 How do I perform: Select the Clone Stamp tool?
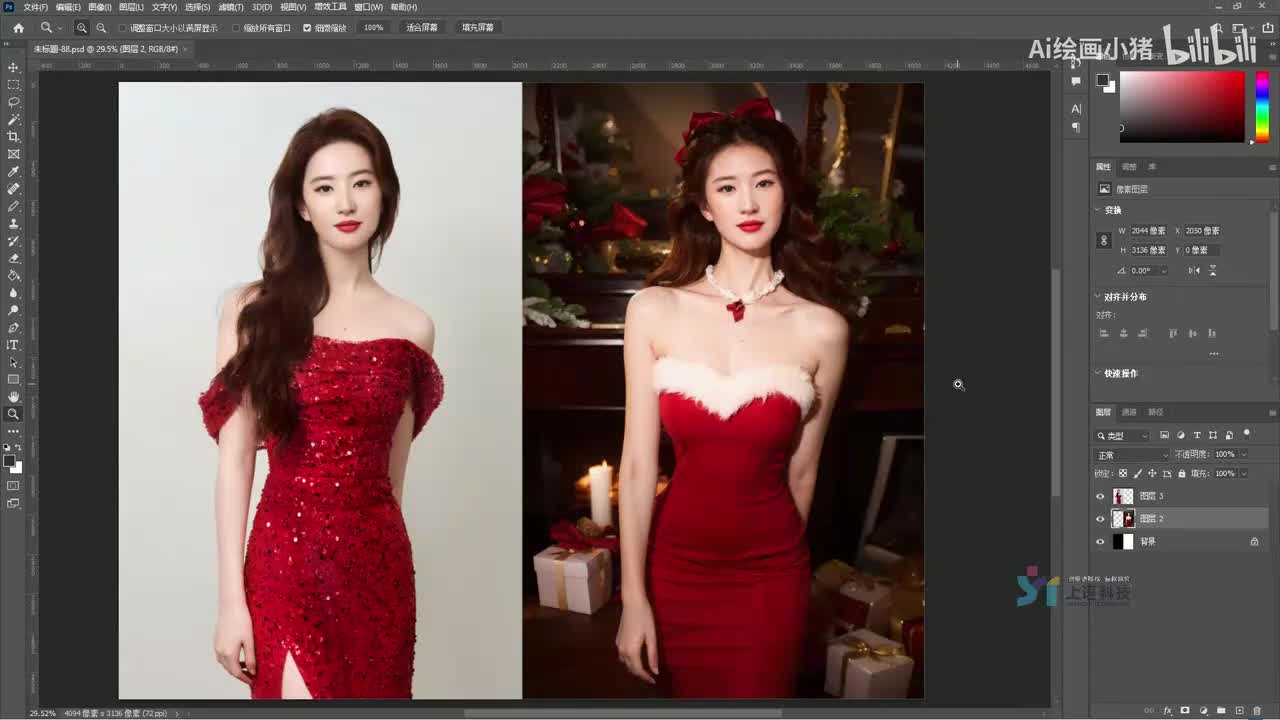click(13, 223)
